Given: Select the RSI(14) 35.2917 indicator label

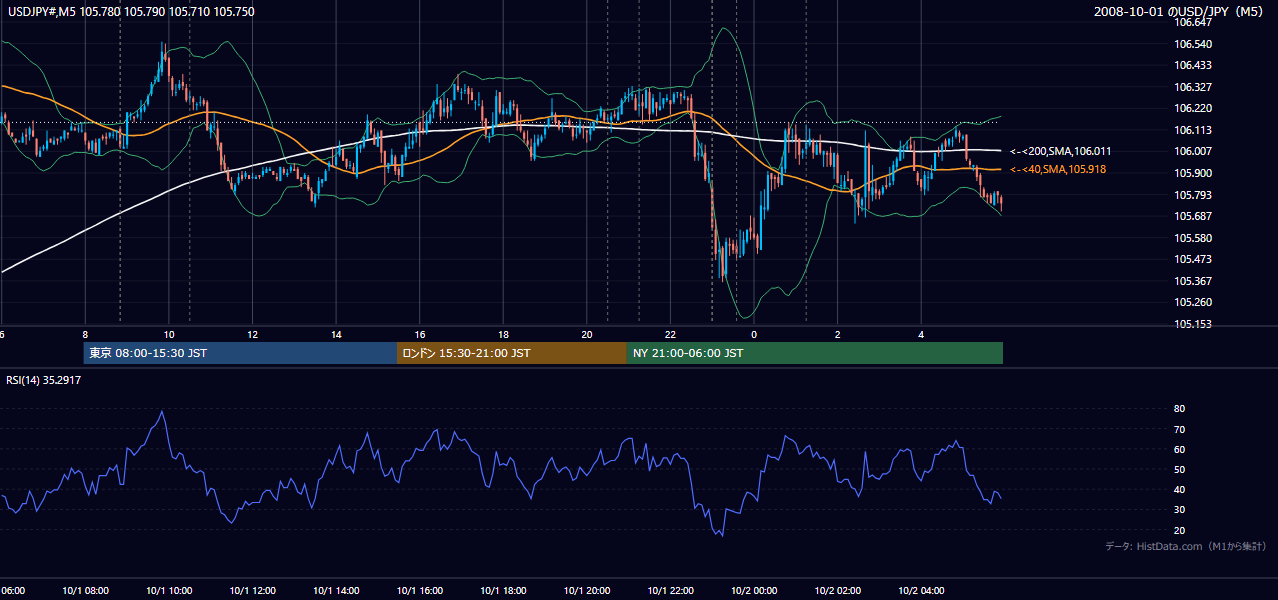Looking at the screenshot, I should click(x=44, y=380).
